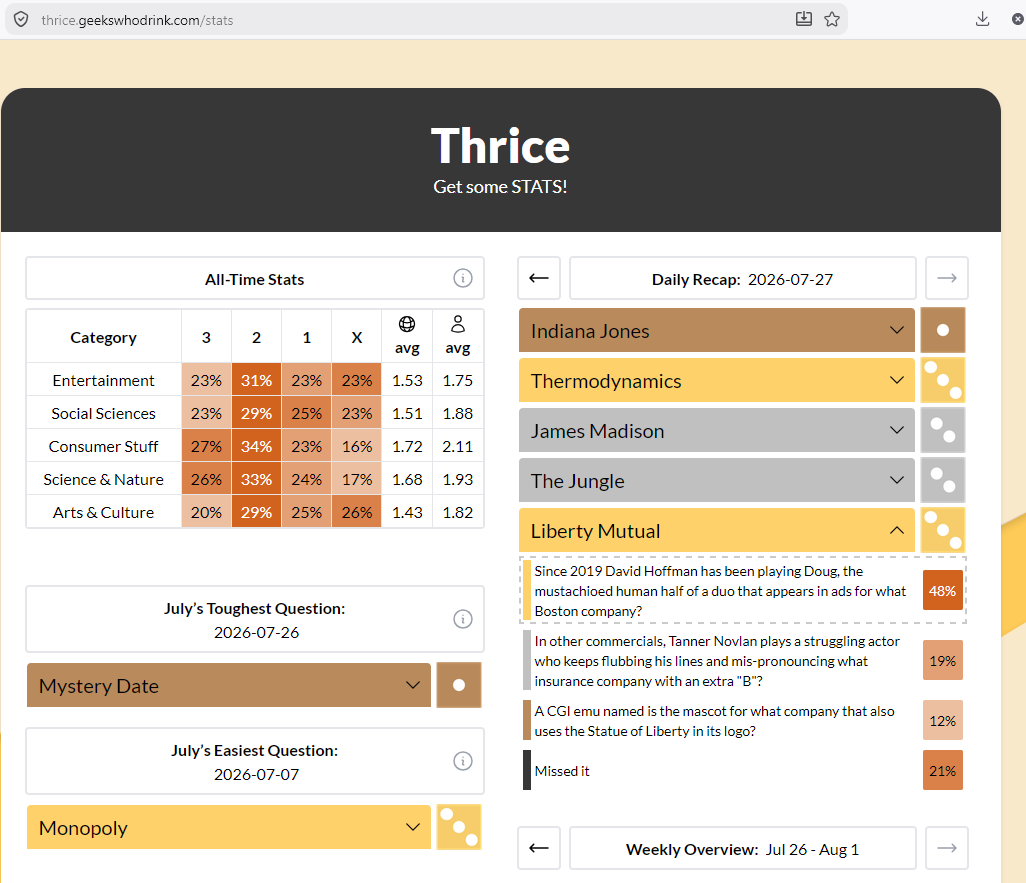Click the Science & Nature category label
The width and height of the screenshot is (1026, 883).
click(103, 479)
